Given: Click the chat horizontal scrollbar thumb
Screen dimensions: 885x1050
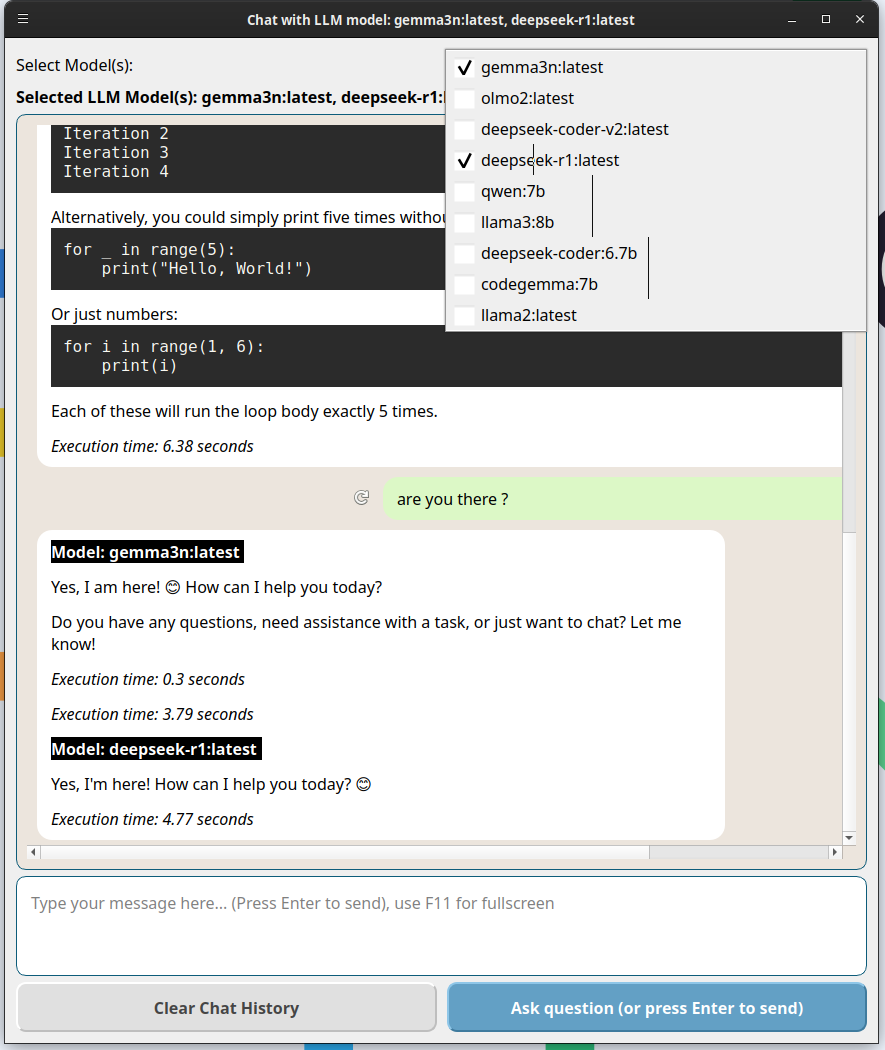Looking at the screenshot, I should [x=345, y=852].
